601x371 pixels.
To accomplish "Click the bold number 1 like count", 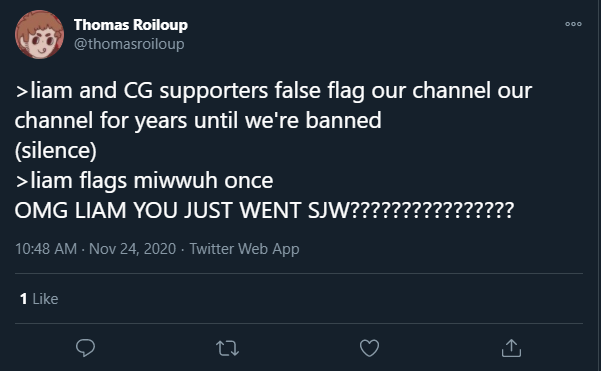I will [x=23, y=299].
